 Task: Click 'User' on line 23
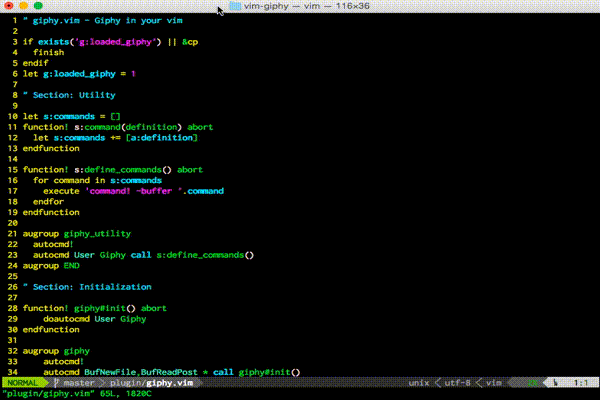84,255
